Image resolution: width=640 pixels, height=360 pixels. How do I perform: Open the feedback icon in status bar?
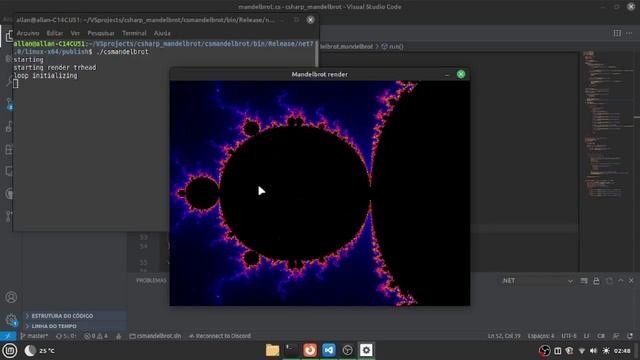(616, 336)
